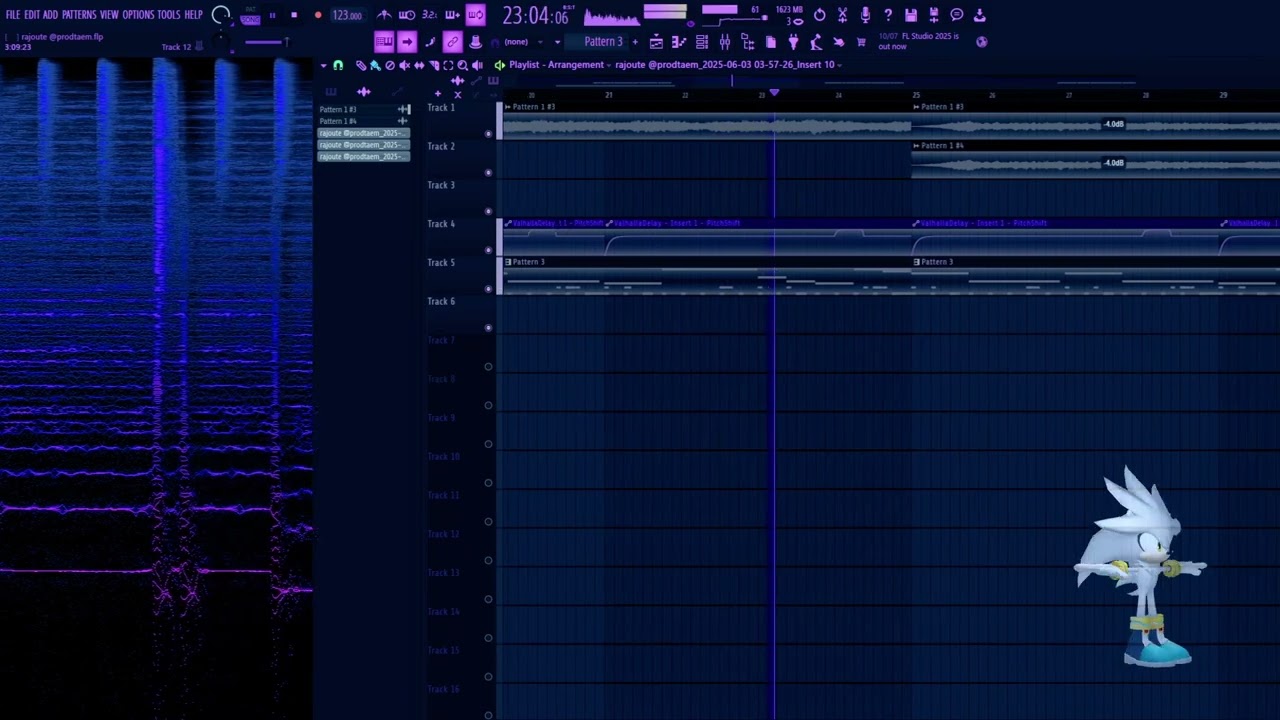Open the ADD menu
The width and height of the screenshot is (1280, 720).
[x=50, y=15]
